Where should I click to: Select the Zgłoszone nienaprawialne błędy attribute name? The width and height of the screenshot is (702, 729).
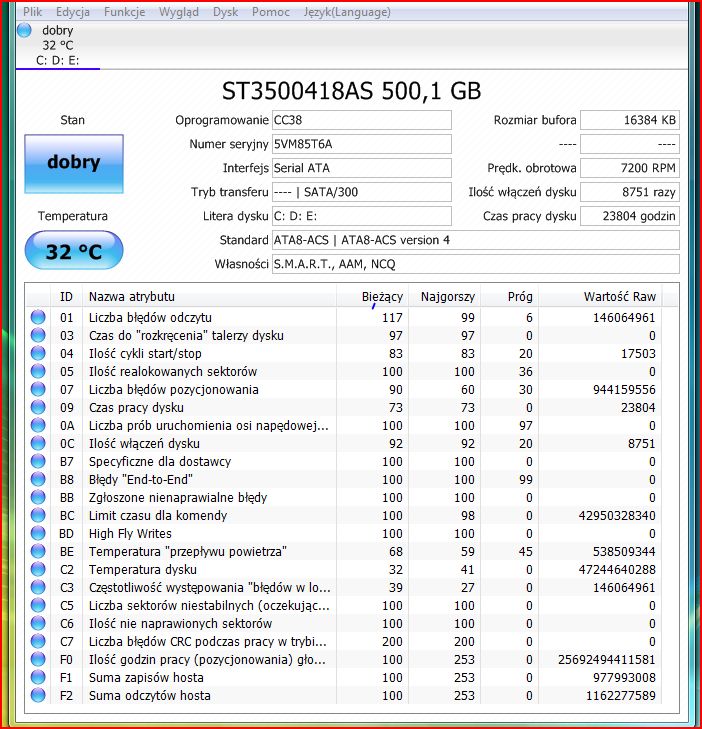178,498
